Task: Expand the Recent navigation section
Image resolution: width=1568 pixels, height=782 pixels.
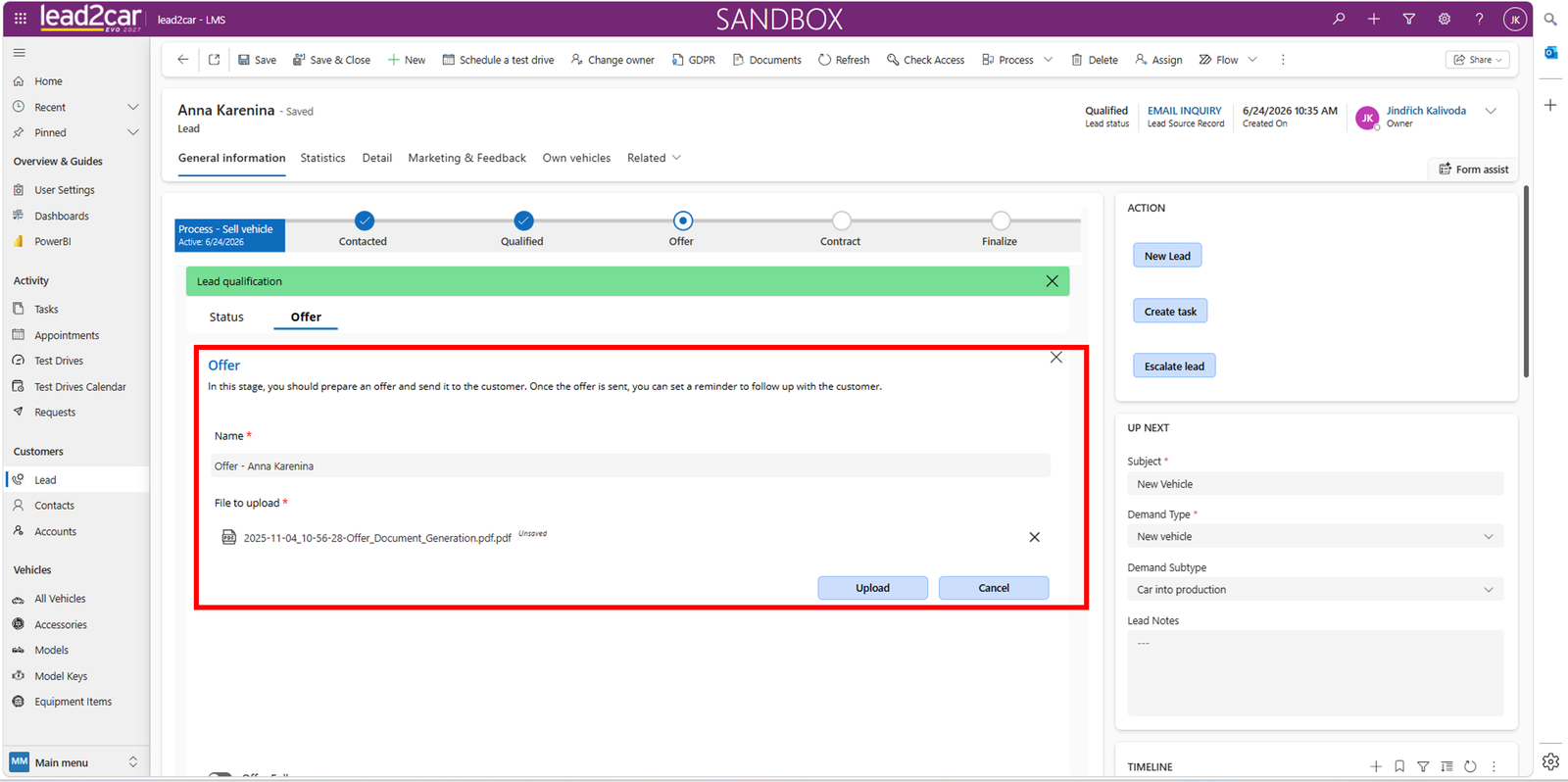Action: click(x=133, y=107)
